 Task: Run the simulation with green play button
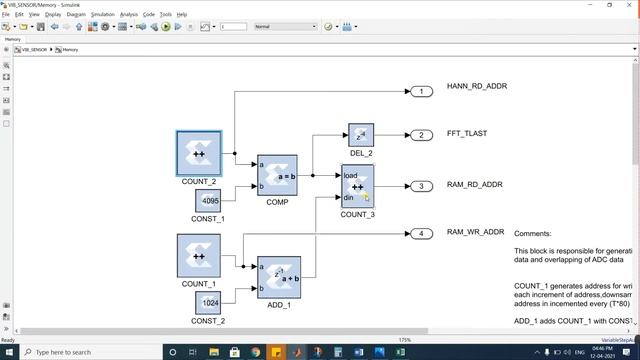click(x=166, y=27)
